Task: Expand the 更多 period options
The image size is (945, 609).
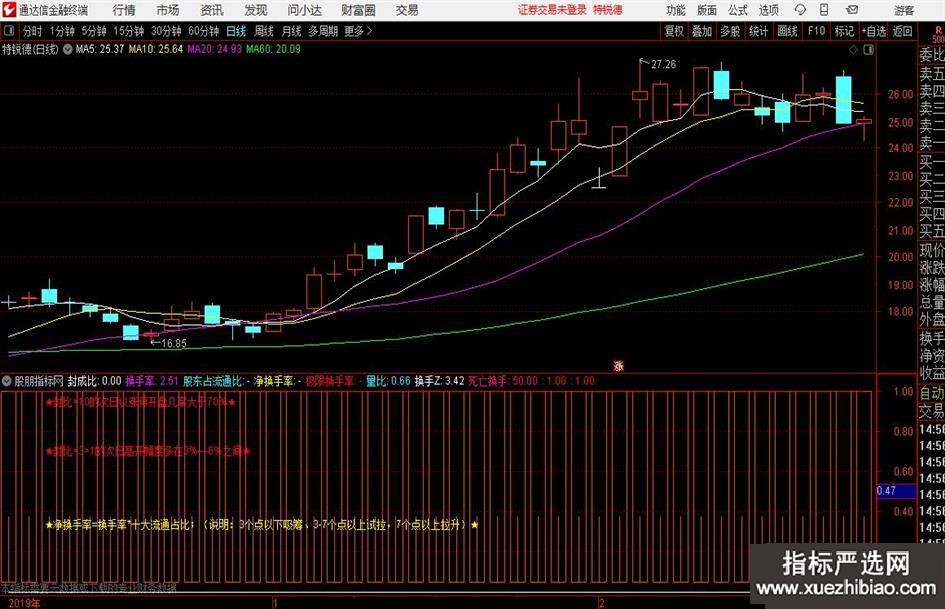Action: pyautogui.click(x=358, y=31)
